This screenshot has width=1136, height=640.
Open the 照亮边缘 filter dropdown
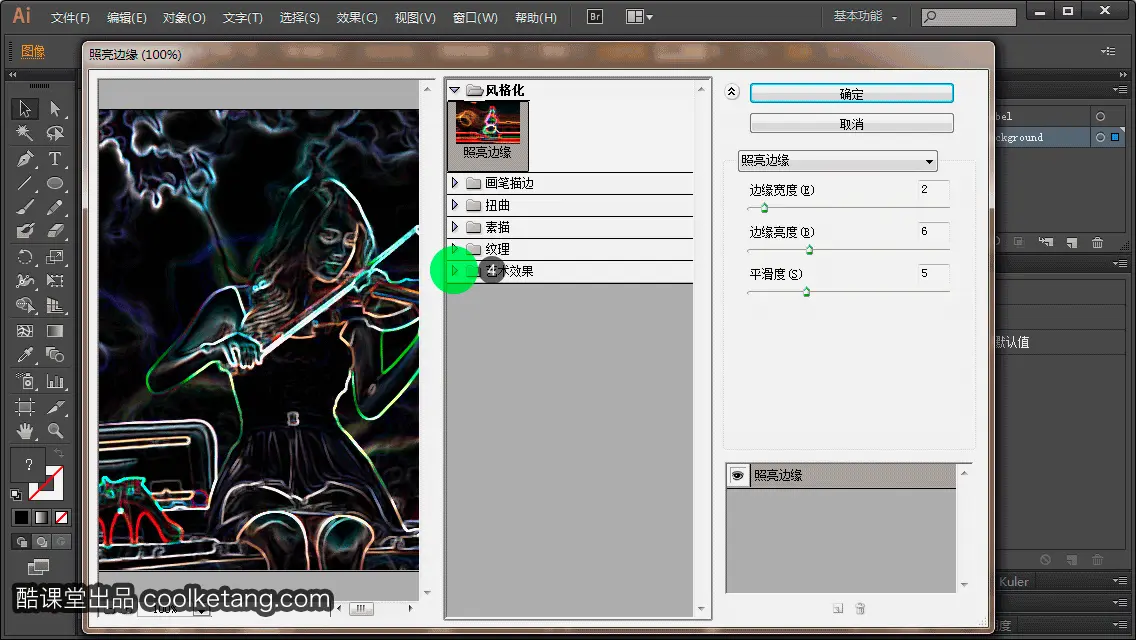click(x=838, y=161)
